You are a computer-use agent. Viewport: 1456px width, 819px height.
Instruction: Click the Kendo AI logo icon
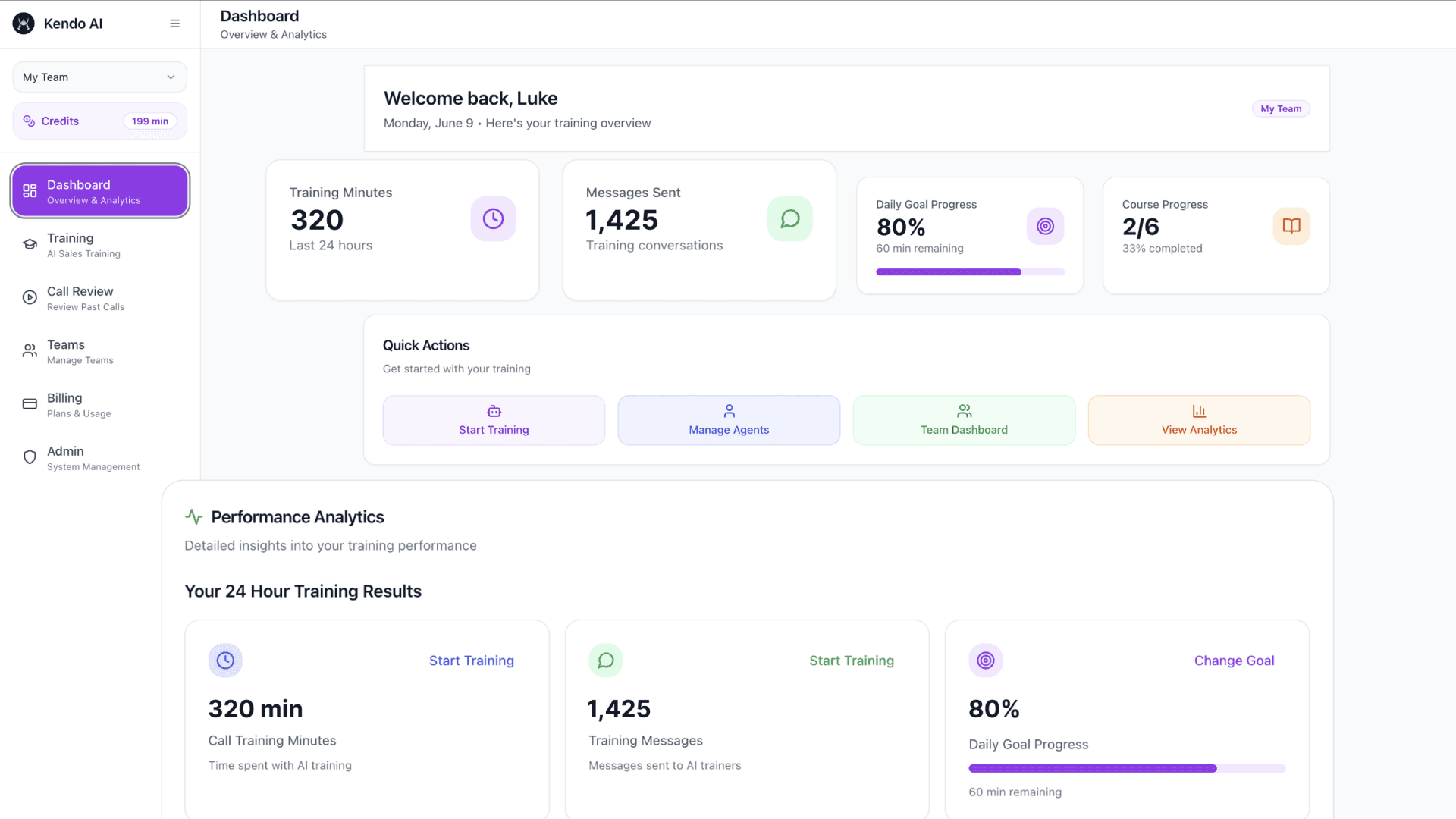point(24,24)
